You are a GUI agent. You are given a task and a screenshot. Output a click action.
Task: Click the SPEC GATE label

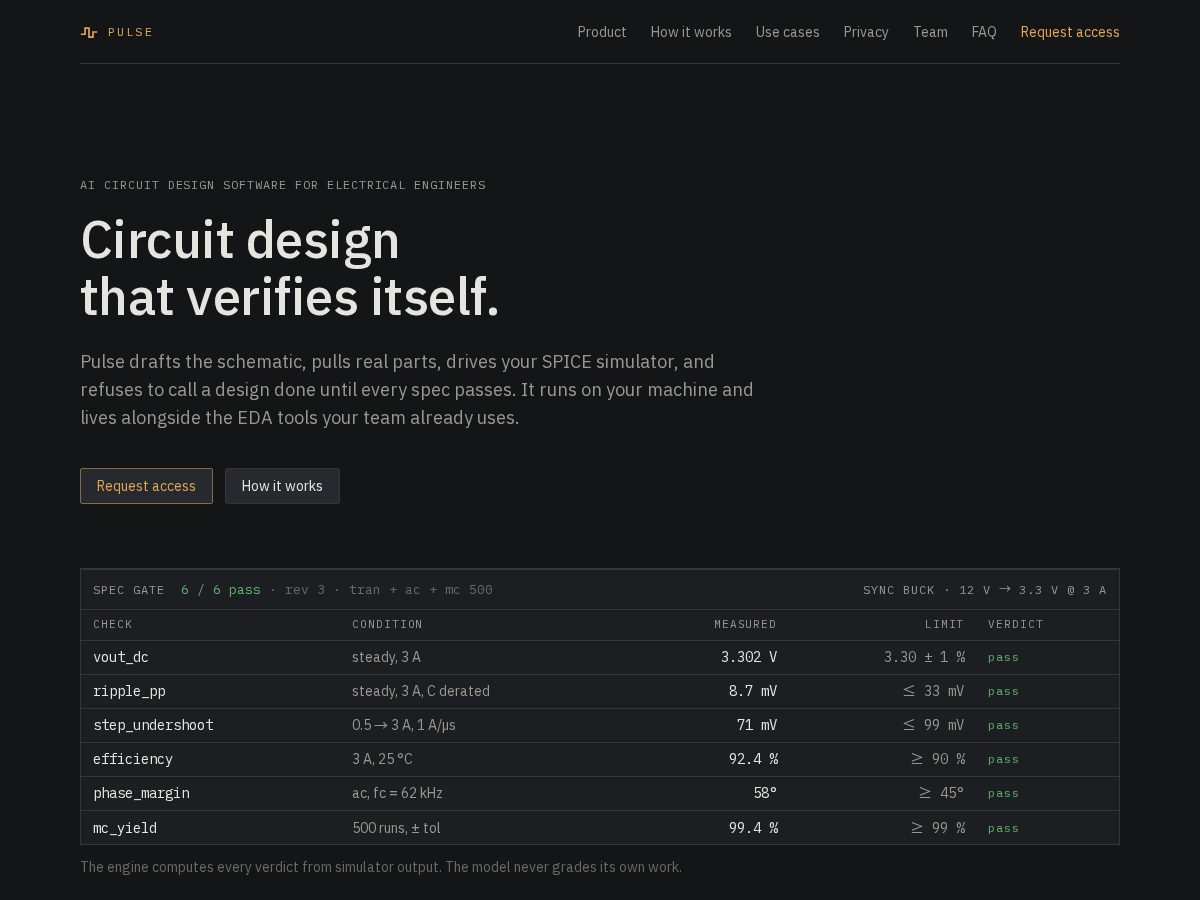click(129, 590)
